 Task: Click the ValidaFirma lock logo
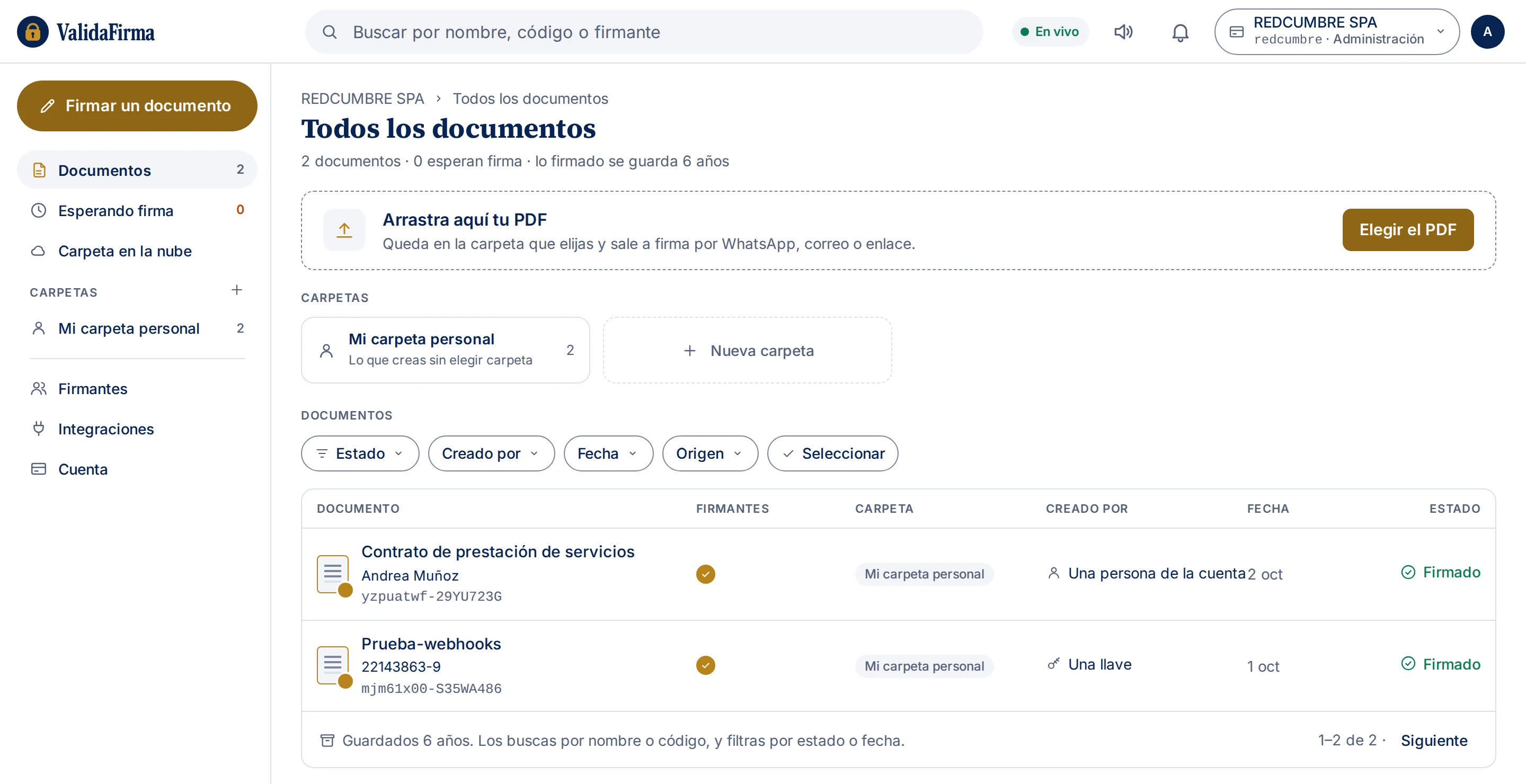click(x=32, y=31)
